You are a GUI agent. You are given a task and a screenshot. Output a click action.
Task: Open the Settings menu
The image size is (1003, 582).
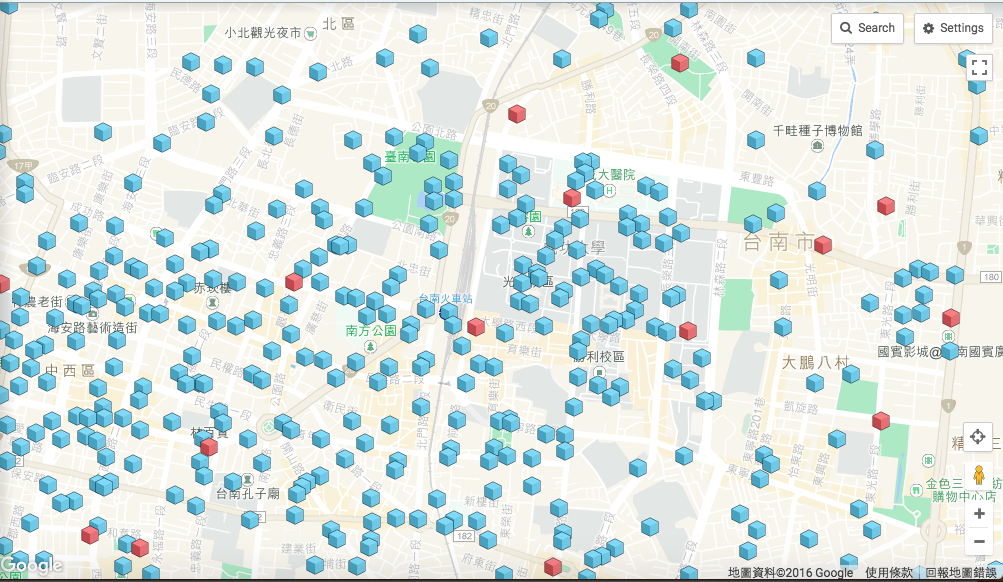(953, 28)
